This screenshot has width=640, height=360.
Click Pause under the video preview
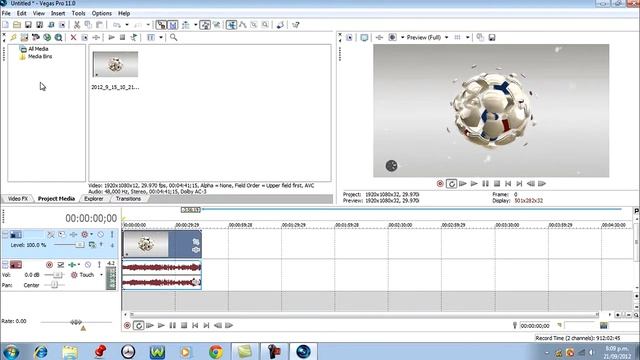pos(485,184)
